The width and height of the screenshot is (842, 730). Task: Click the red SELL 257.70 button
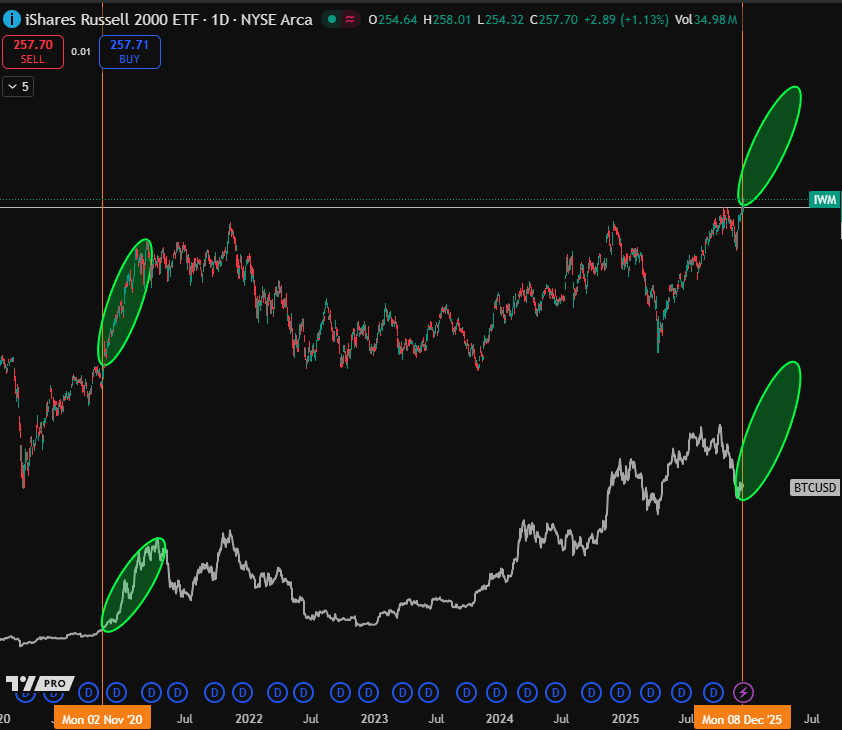pos(33,52)
